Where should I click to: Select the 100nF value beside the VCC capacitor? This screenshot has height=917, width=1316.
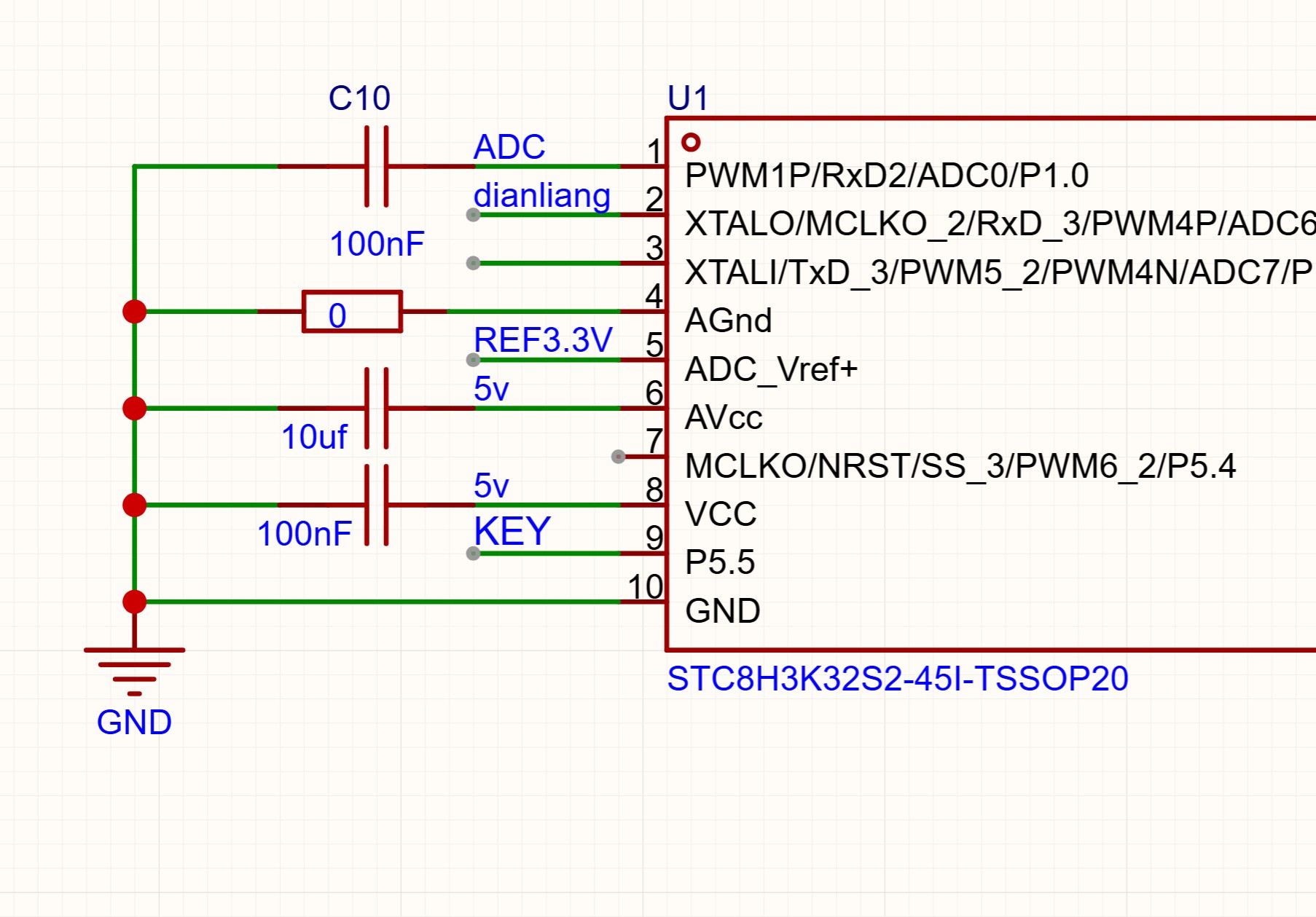point(305,534)
